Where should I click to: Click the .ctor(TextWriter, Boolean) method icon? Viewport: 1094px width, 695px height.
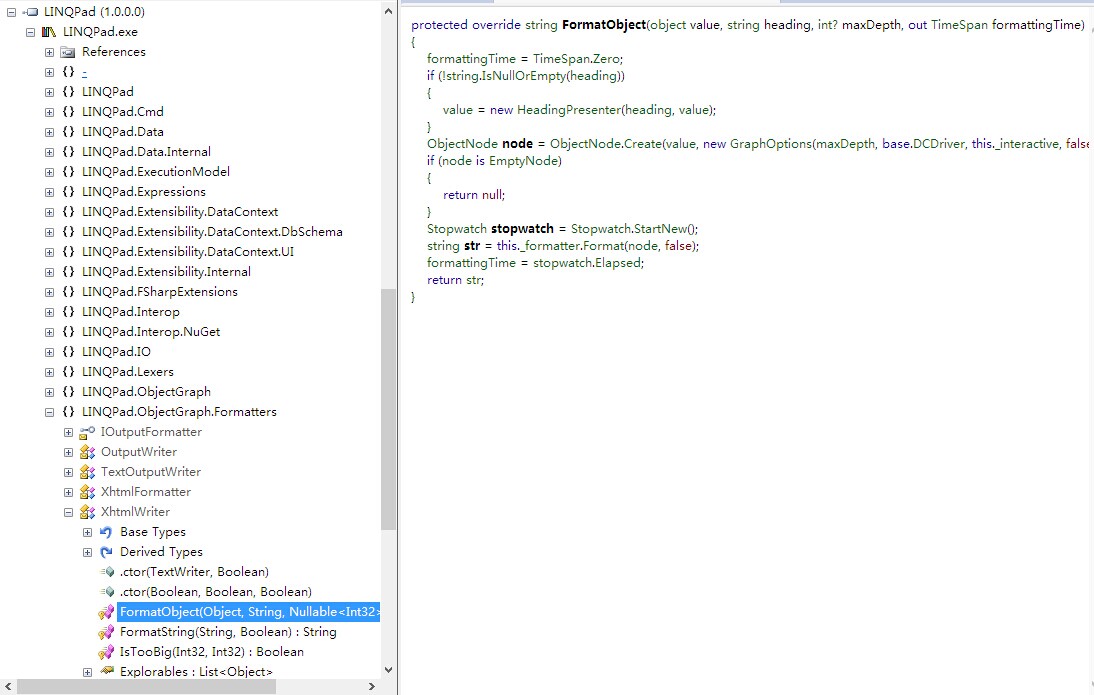click(107, 572)
